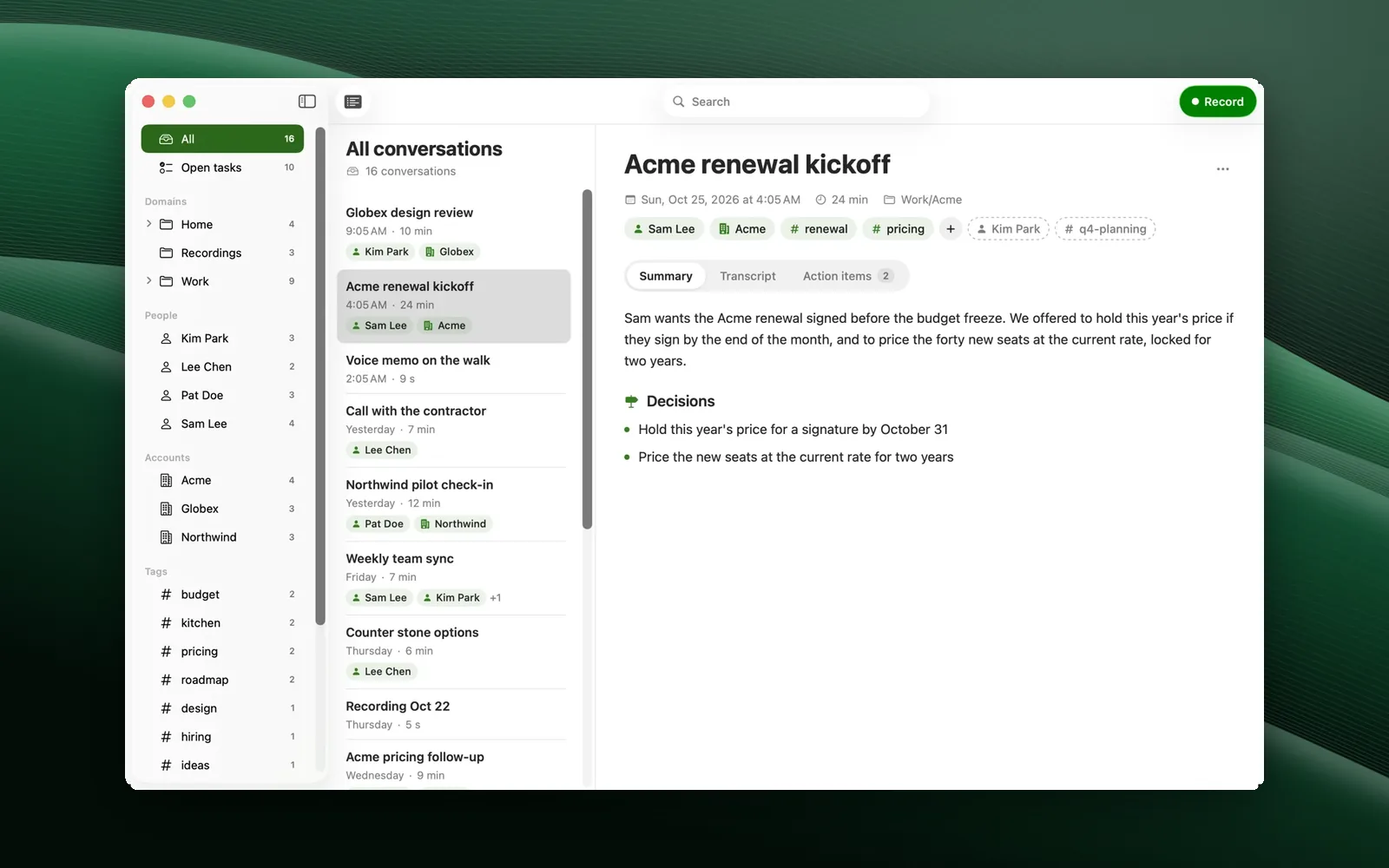Open the Open tasks list
This screenshot has width=1389, height=868.
222,168
